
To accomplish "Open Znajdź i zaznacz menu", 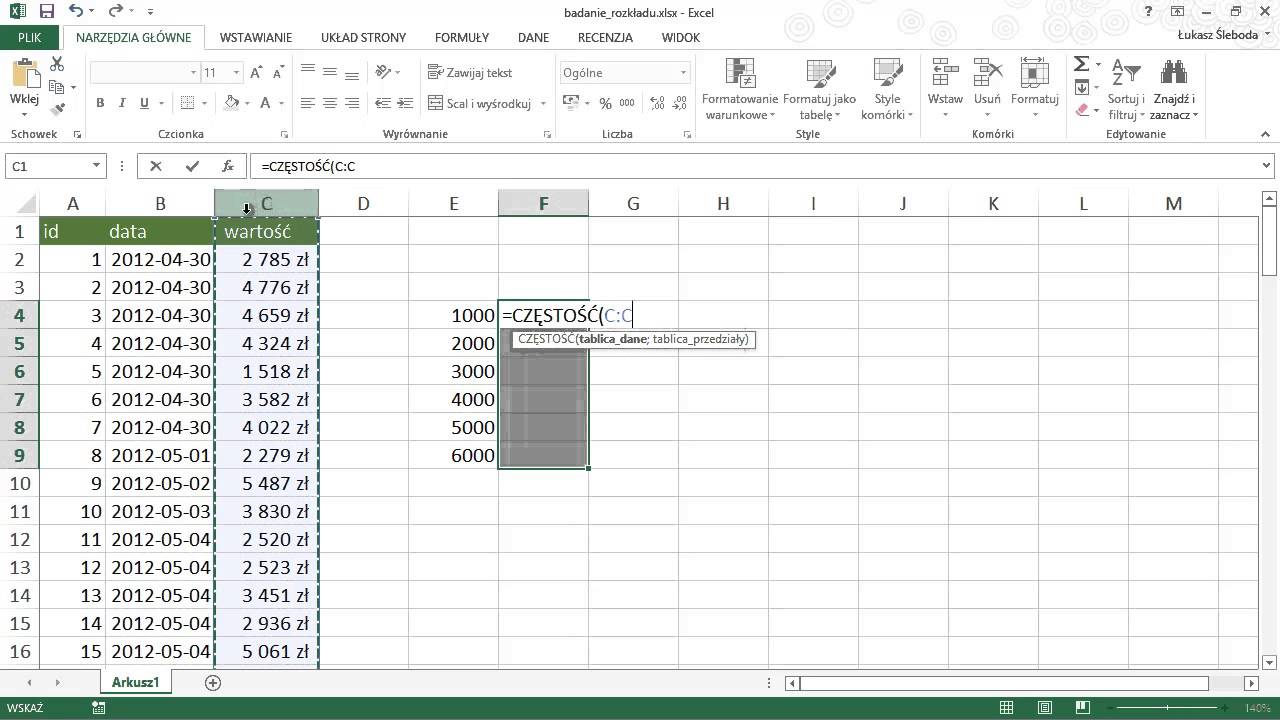I will (1174, 90).
